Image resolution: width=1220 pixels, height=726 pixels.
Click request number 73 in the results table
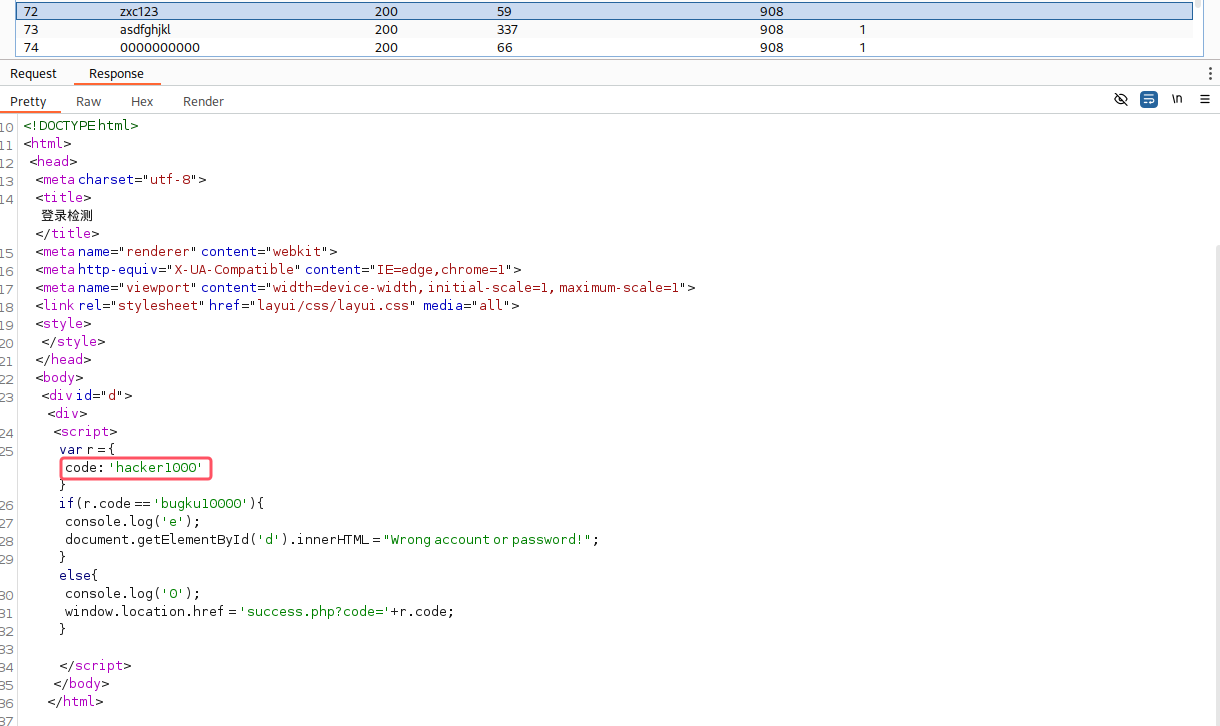tap(30, 29)
